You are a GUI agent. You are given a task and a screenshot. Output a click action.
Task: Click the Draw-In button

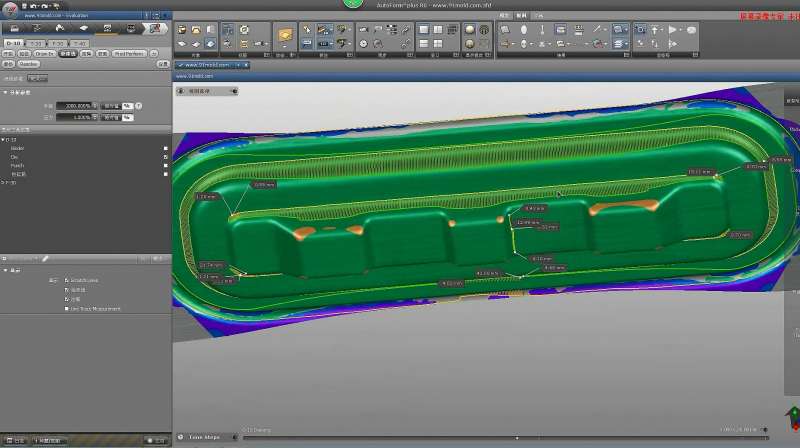pyautogui.click(x=45, y=53)
